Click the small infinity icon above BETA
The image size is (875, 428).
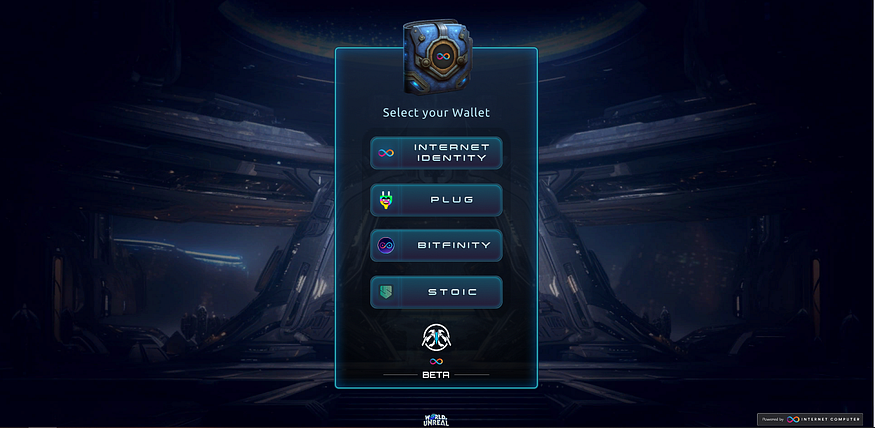436,362
